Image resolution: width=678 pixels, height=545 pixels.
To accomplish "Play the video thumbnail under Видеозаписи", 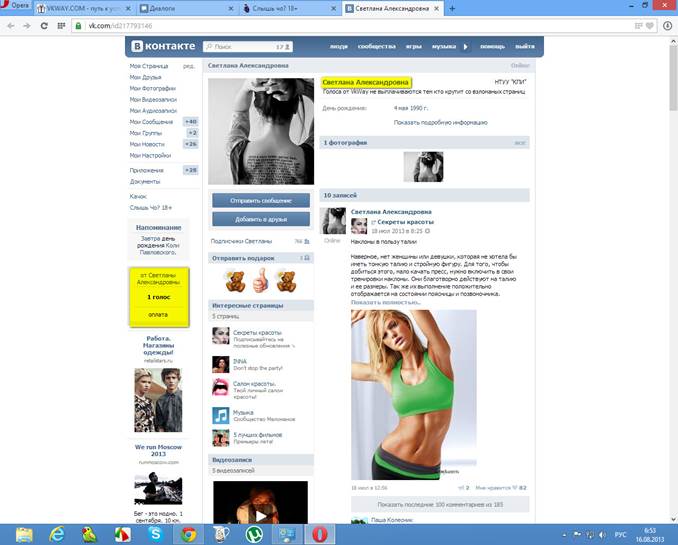I will (x=260, y=503).
